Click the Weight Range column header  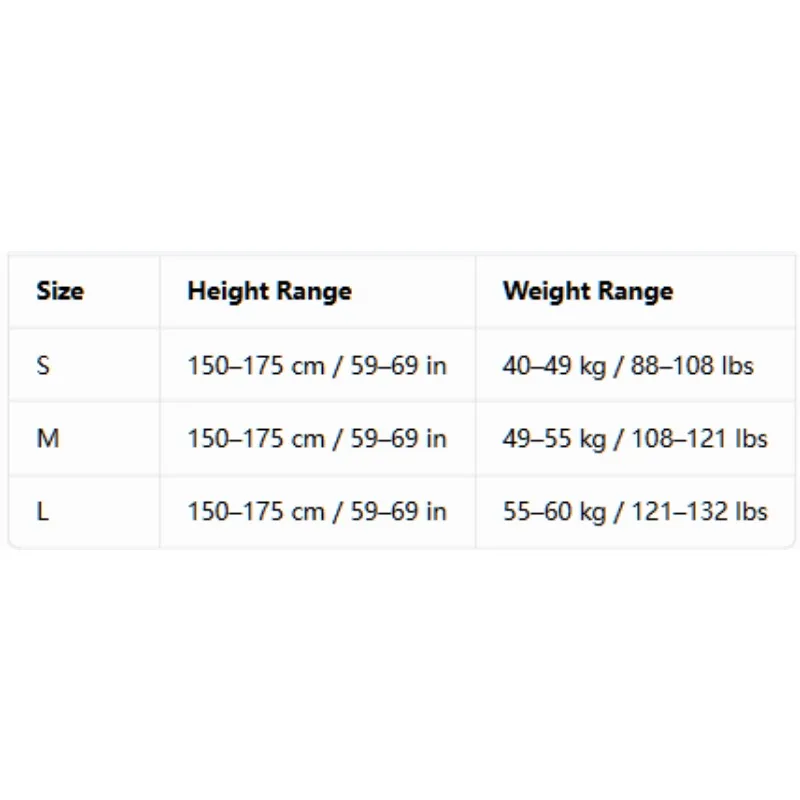point(588,292)
